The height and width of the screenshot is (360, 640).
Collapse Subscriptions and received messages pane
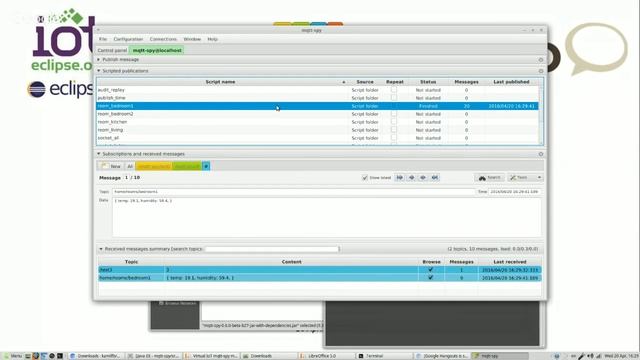[98, 154]
